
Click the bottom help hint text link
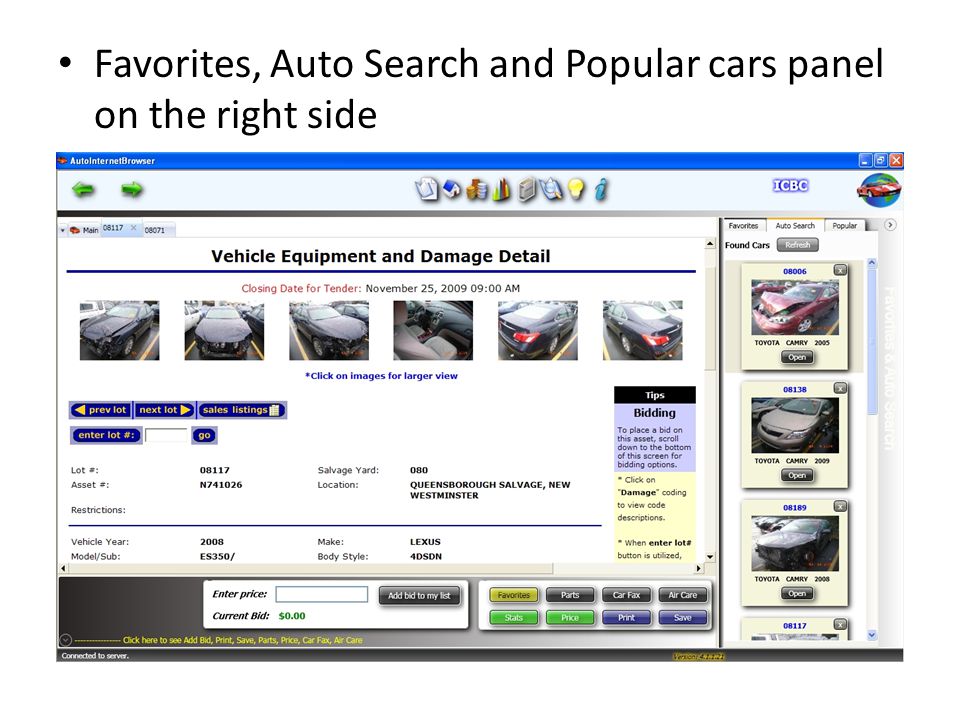pyautogui.click(x=242, y=640)
